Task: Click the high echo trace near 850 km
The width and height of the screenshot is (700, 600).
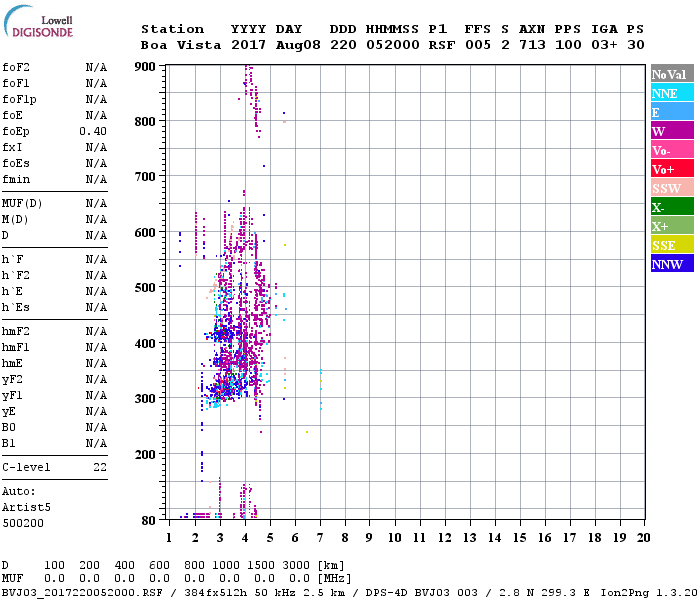Action: (253, 100)
